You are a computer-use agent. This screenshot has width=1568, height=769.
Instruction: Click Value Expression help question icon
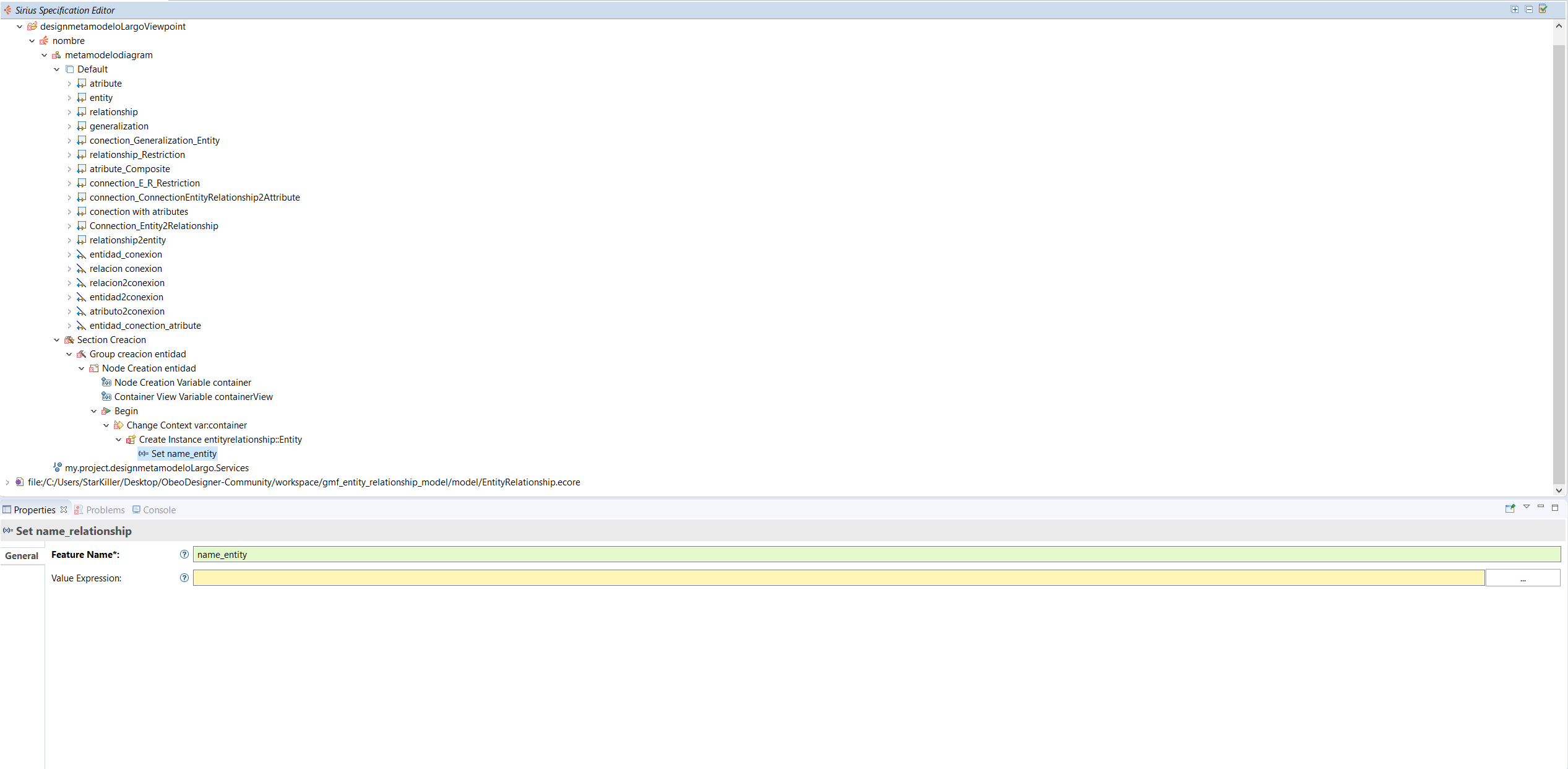pyautogui.click(x=184, y=578)
